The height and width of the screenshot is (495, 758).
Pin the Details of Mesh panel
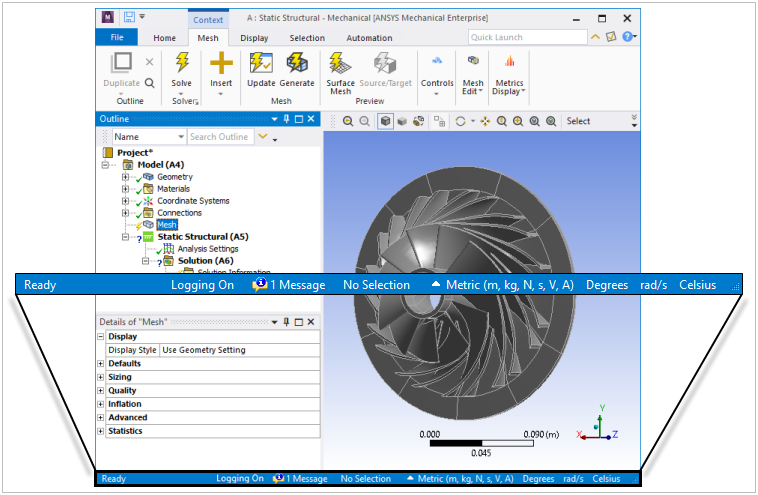coord(286,322)
